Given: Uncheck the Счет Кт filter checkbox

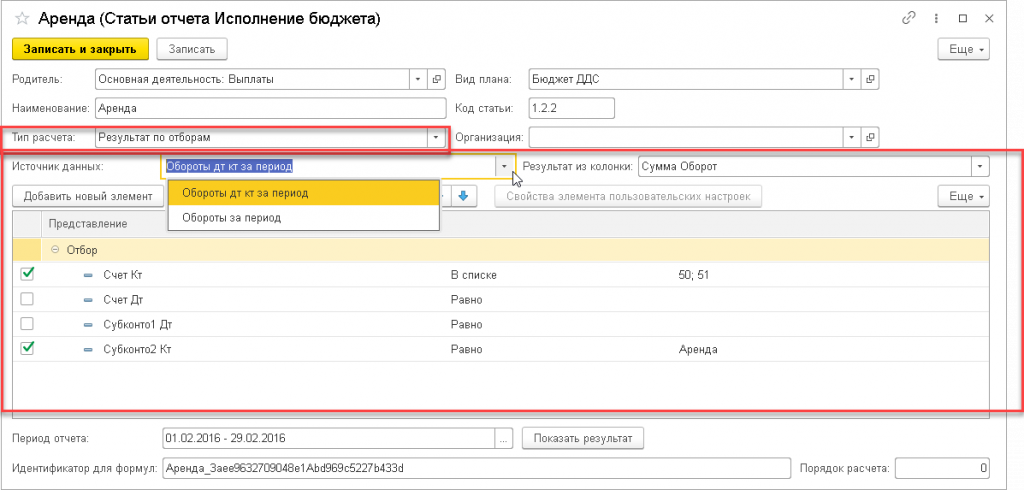Looking at the screenshot, I should point(28,274).
